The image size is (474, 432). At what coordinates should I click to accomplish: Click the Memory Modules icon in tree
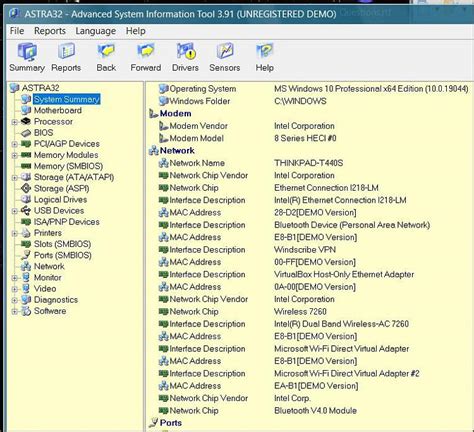tap(26, 155)
